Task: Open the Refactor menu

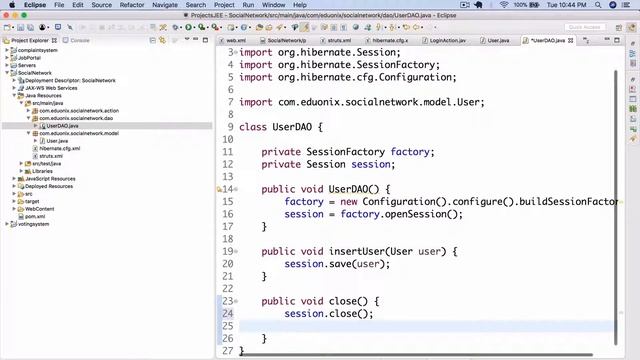Action: coord(132,5)
